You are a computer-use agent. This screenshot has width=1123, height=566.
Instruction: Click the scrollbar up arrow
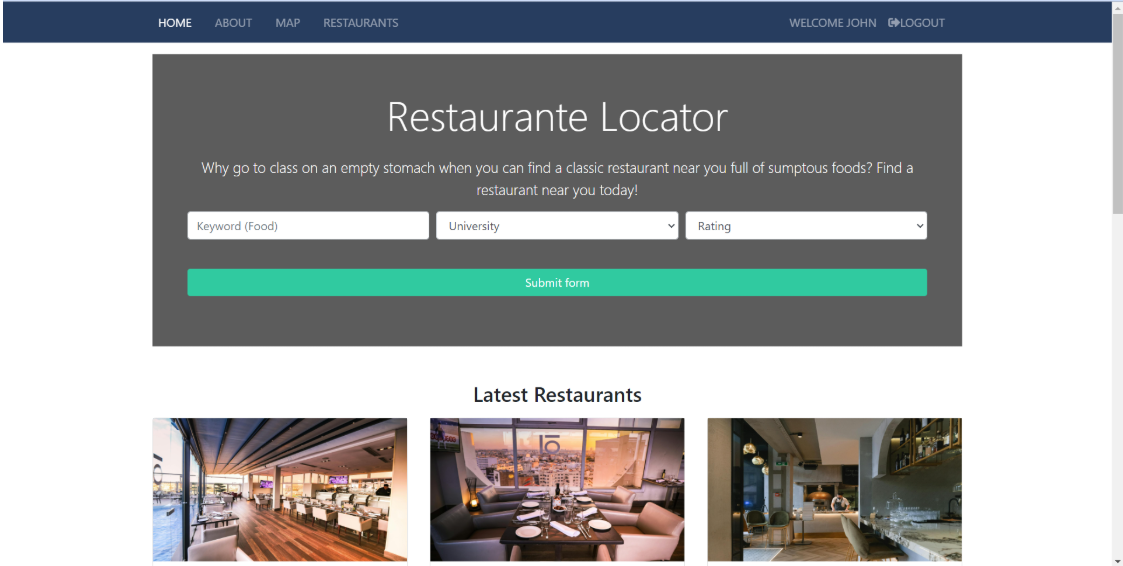tap(1117, 6)
